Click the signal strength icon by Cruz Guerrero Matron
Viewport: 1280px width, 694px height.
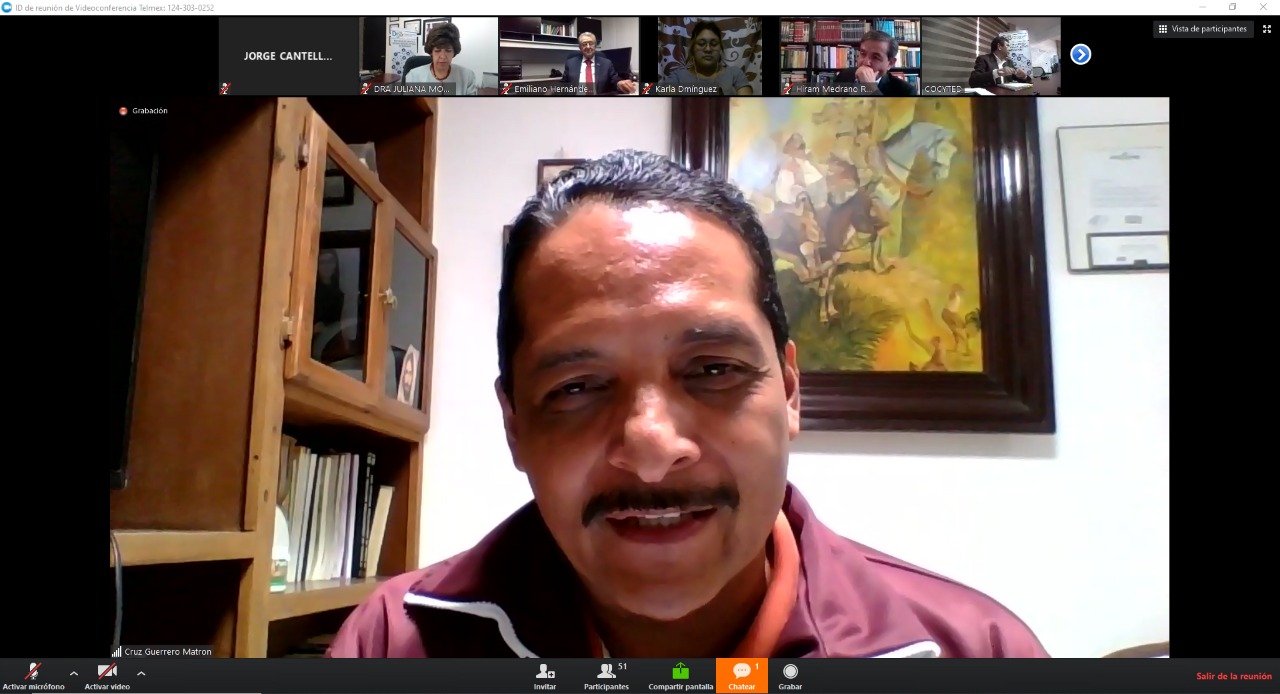(116, 652)
